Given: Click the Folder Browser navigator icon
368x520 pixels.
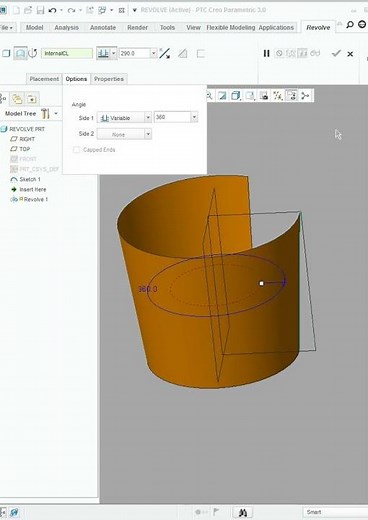Looking at the screenshot, I should pos(17,99).
